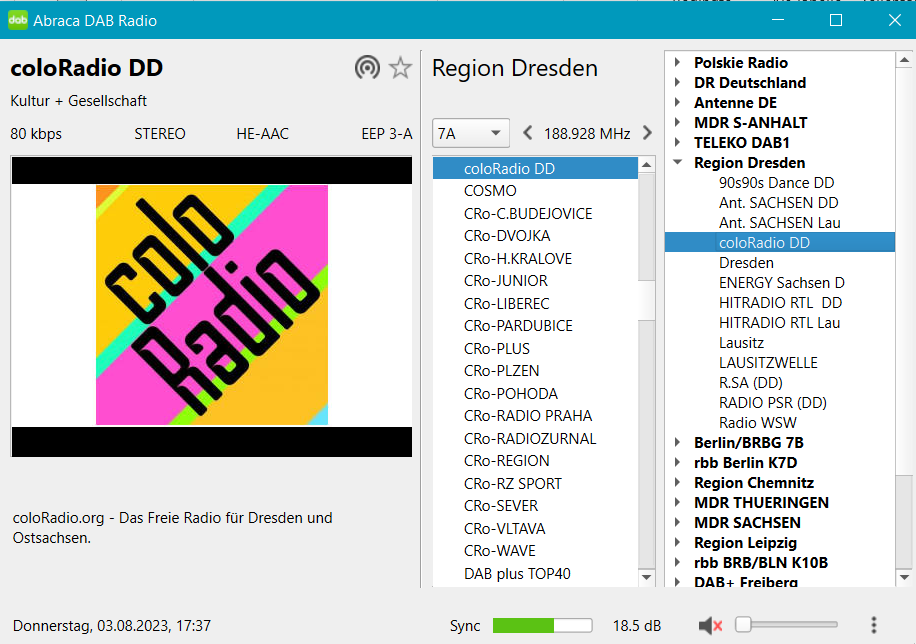
Task: Choose RADIO PSR (DD) in tree
Action: 772,403
